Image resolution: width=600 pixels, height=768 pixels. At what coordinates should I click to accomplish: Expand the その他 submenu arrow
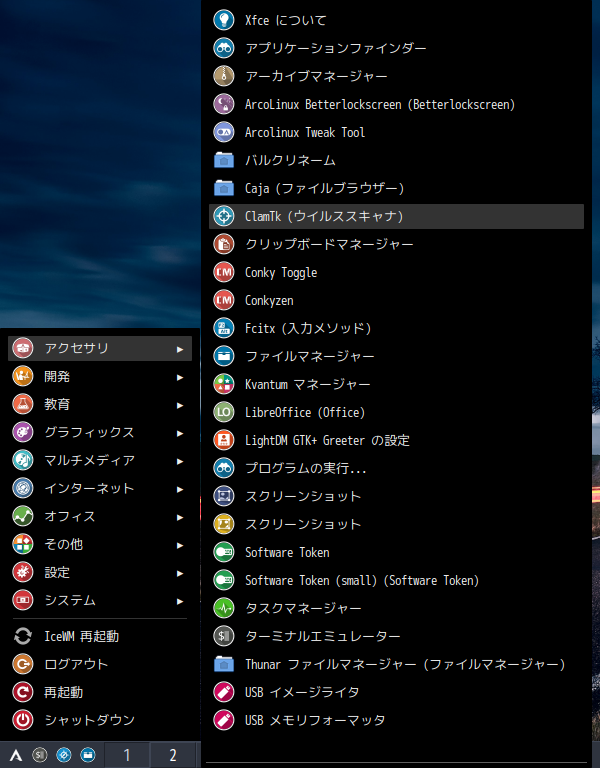tap(180, 545)
